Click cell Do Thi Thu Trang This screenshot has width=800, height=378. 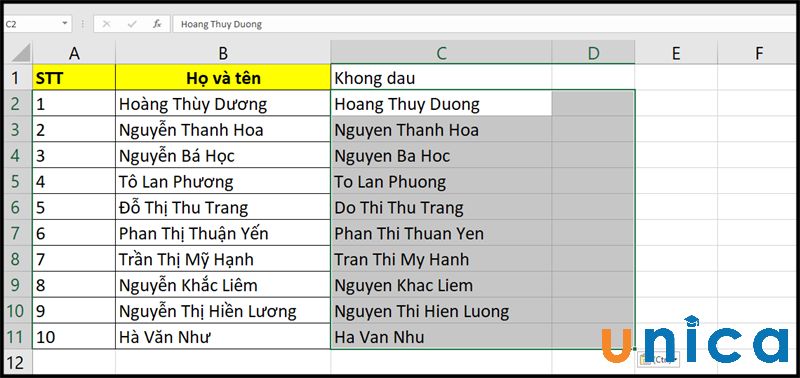click(x=441, y=207)
